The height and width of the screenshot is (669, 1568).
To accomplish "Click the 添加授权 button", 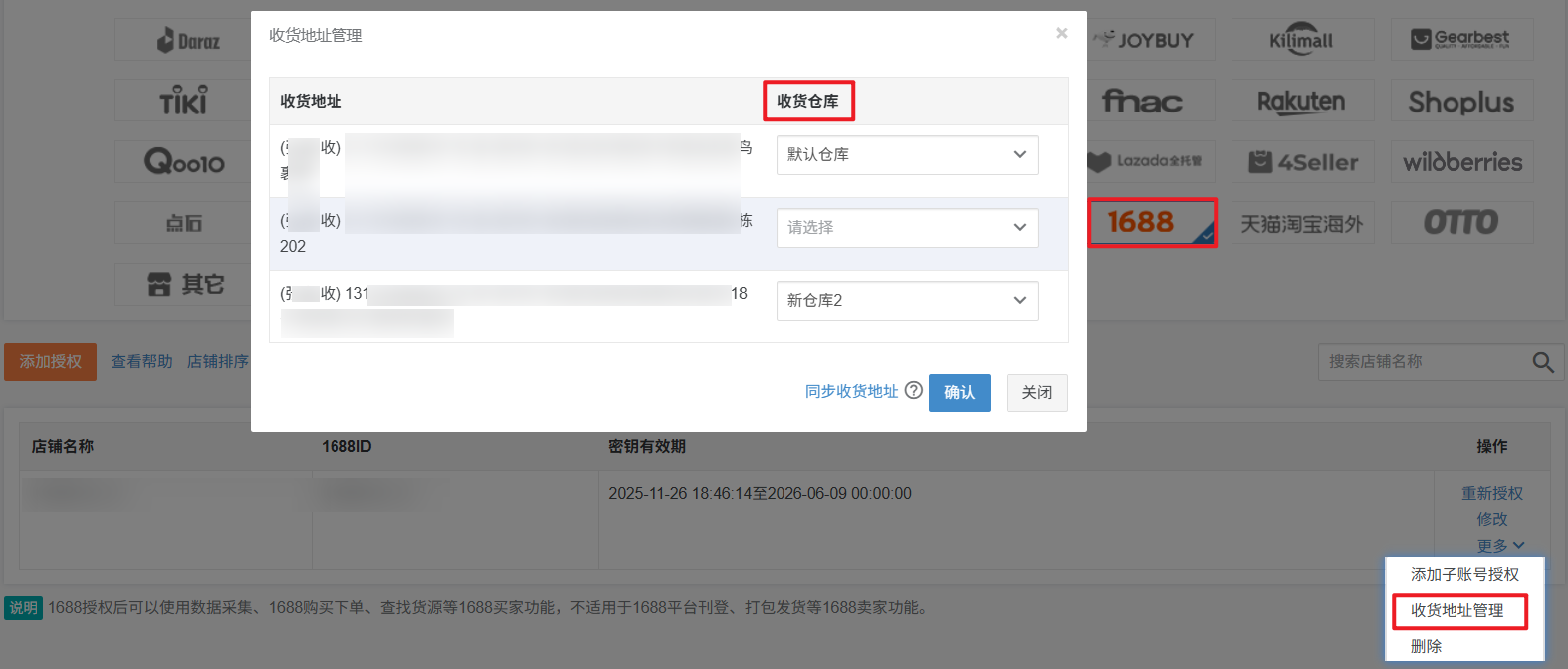I will coord(50,362).
